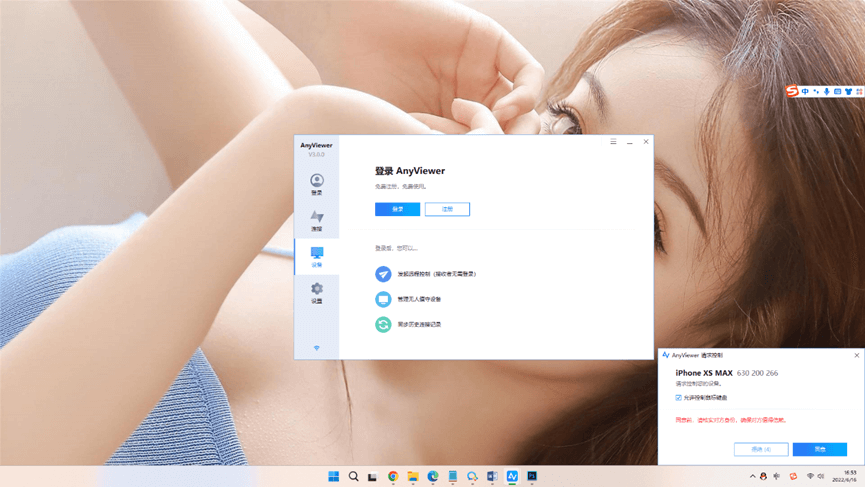Open the 登录 login sidebar tab
This screenshot has height=487, width=865.
(x=316, y=184)
